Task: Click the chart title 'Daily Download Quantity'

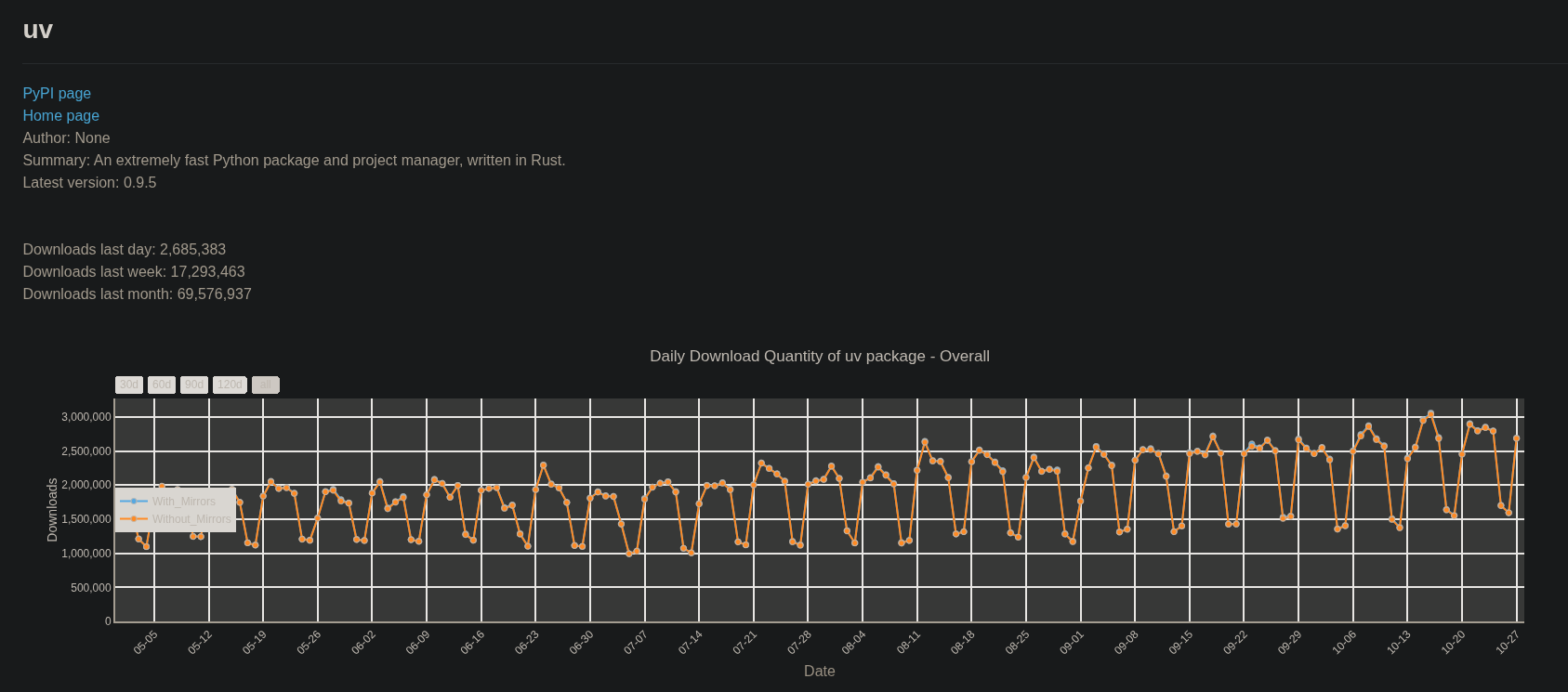Action: 819,356
